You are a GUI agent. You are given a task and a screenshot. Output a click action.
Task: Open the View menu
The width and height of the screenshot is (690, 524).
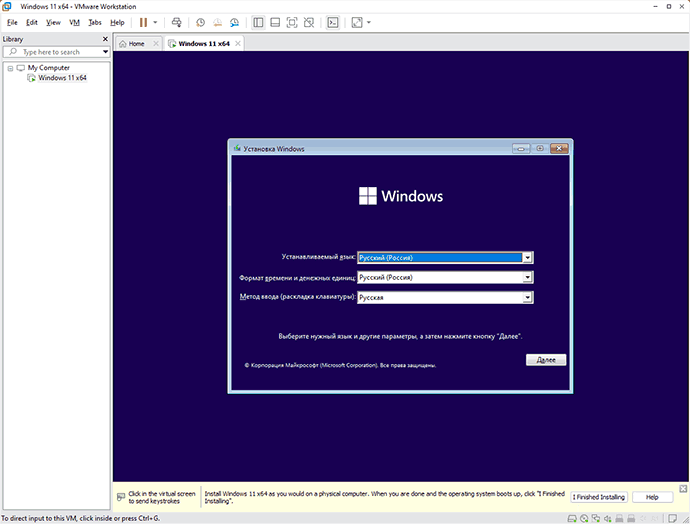53,22
